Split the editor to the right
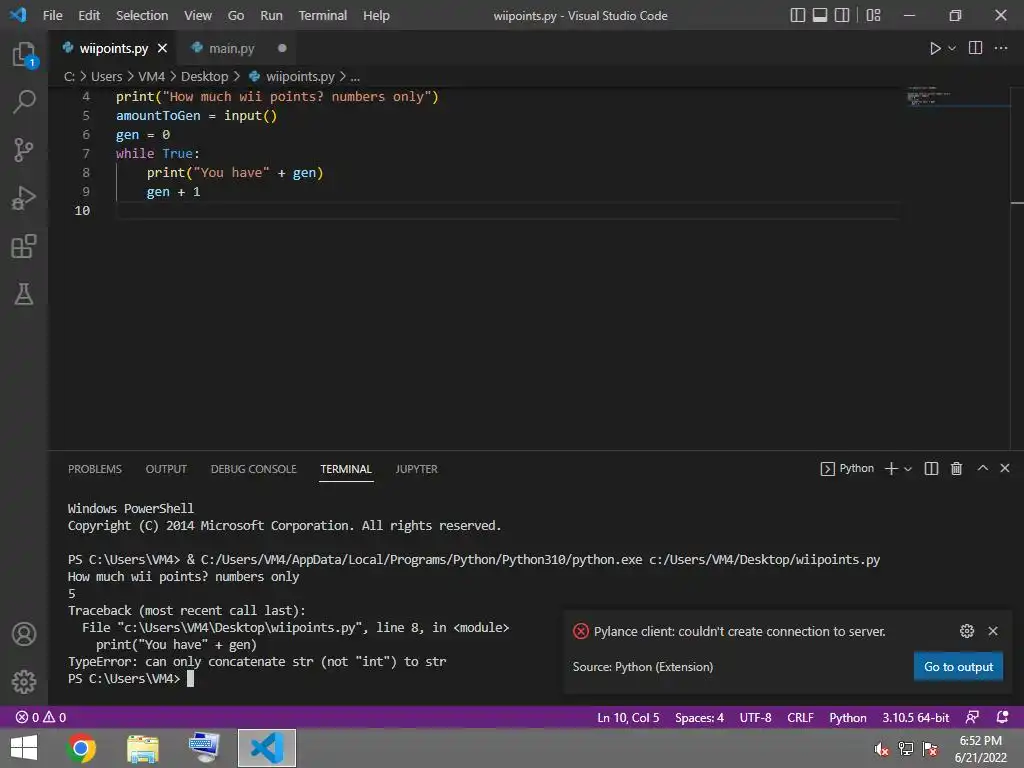The height and width of the screenshot is (768, 1024). pyautogui.click(x=976, y=48)
